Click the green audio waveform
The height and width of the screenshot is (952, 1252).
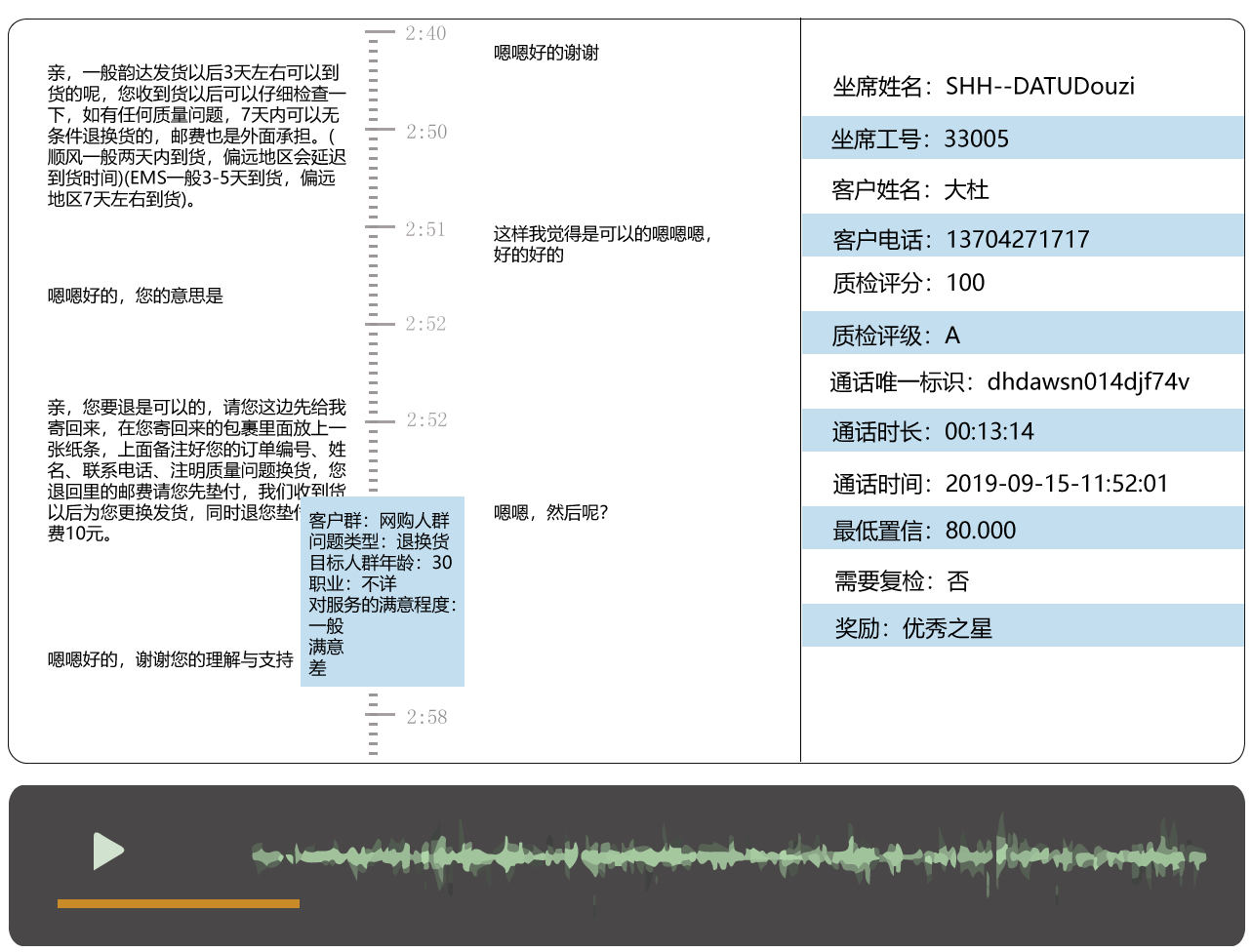[x=728, y=856]
